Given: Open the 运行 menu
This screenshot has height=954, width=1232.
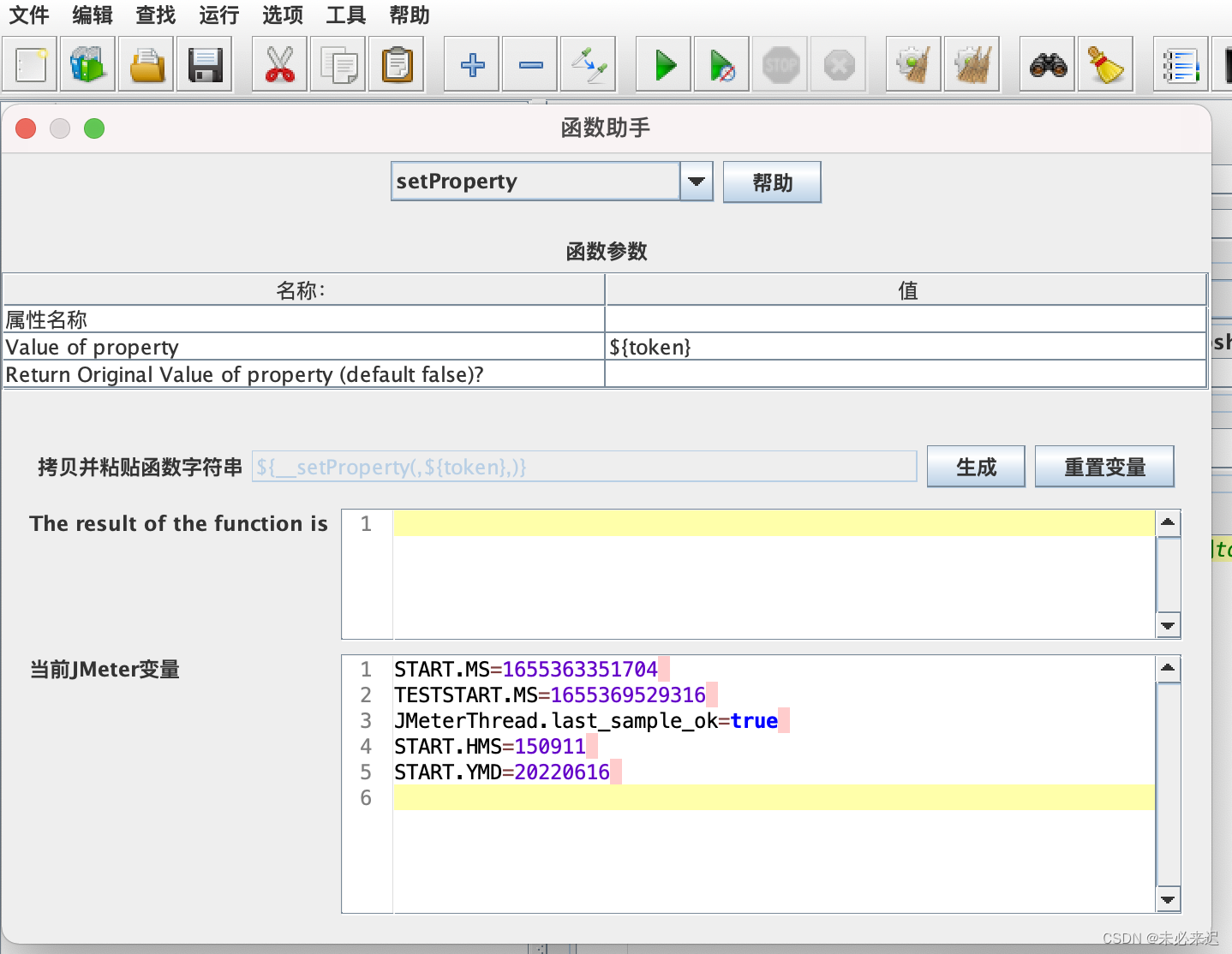Looking at the screenshot, I should point(219,15).
